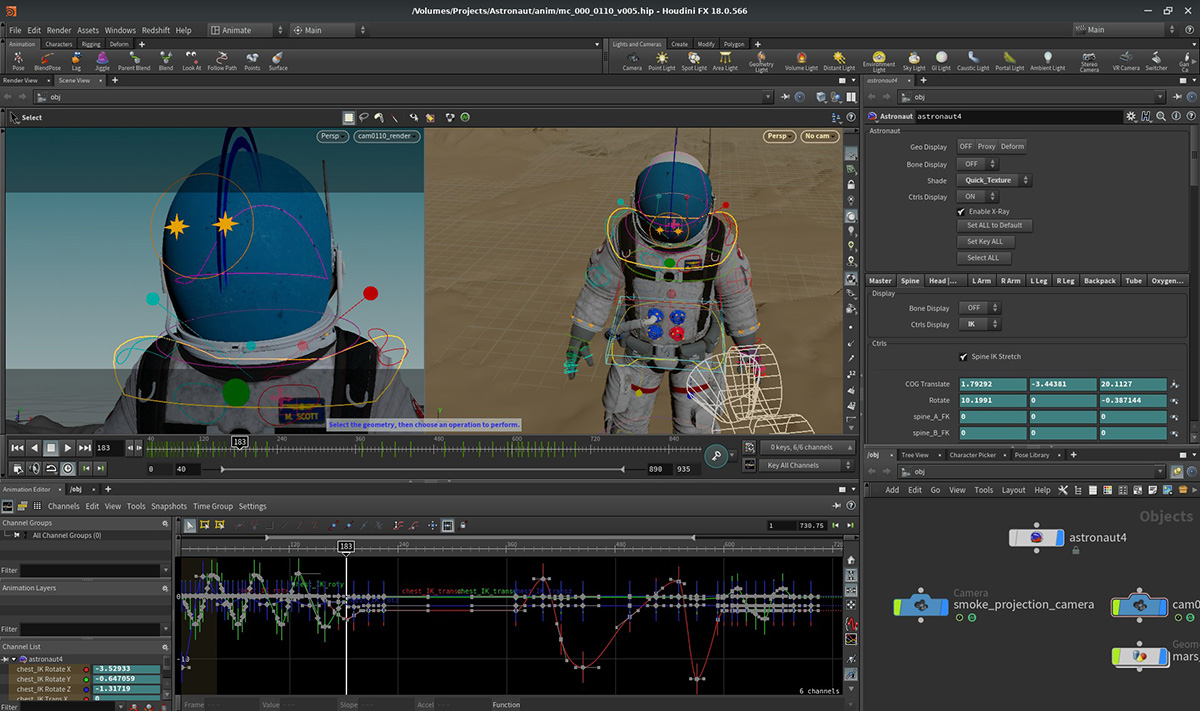Click the COG Translate X value field
The height and width of the screenshot is (711, 1200).
(992, 384)
